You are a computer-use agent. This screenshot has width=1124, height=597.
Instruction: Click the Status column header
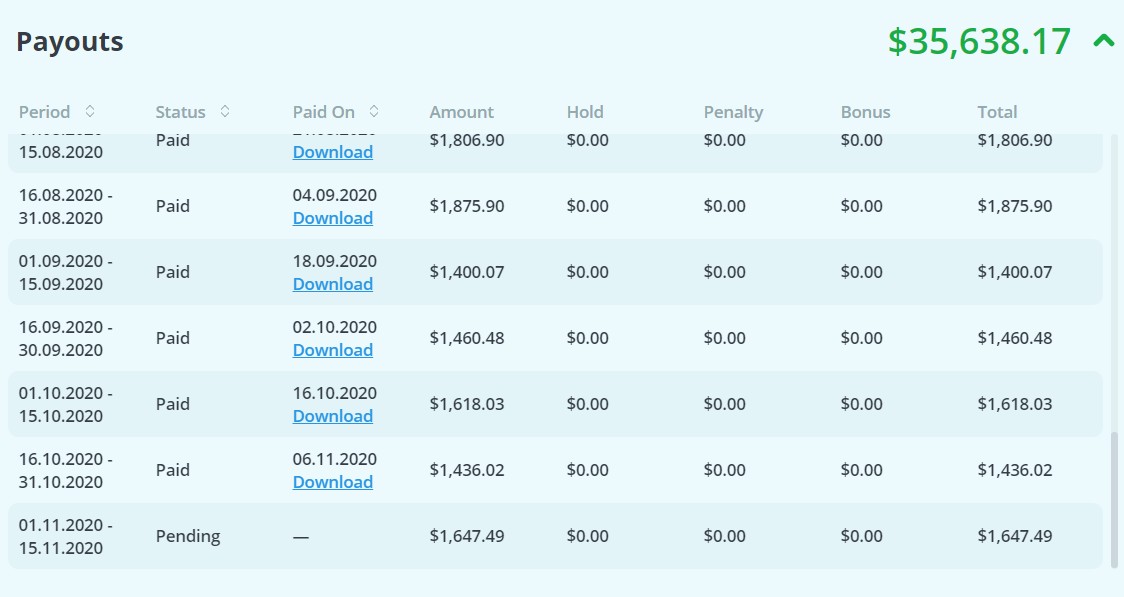pyautogui.click(x=181, y=112)
